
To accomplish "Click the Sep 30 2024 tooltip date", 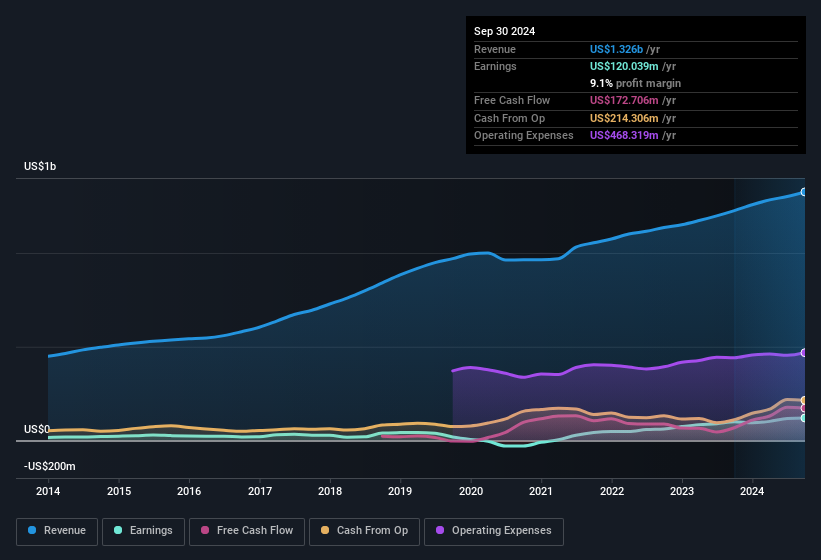I will pyautogui.click(x=504, y=31).
